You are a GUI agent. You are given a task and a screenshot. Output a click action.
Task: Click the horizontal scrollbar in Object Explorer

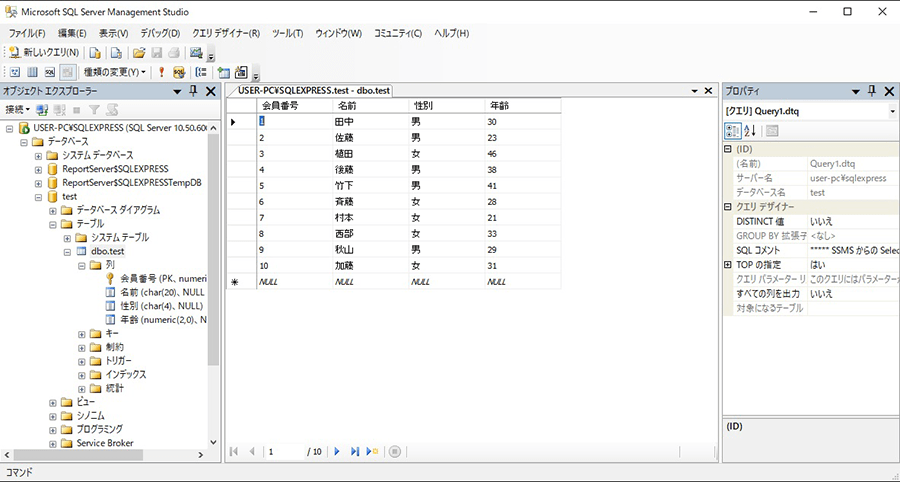click(x=76, y=455)
